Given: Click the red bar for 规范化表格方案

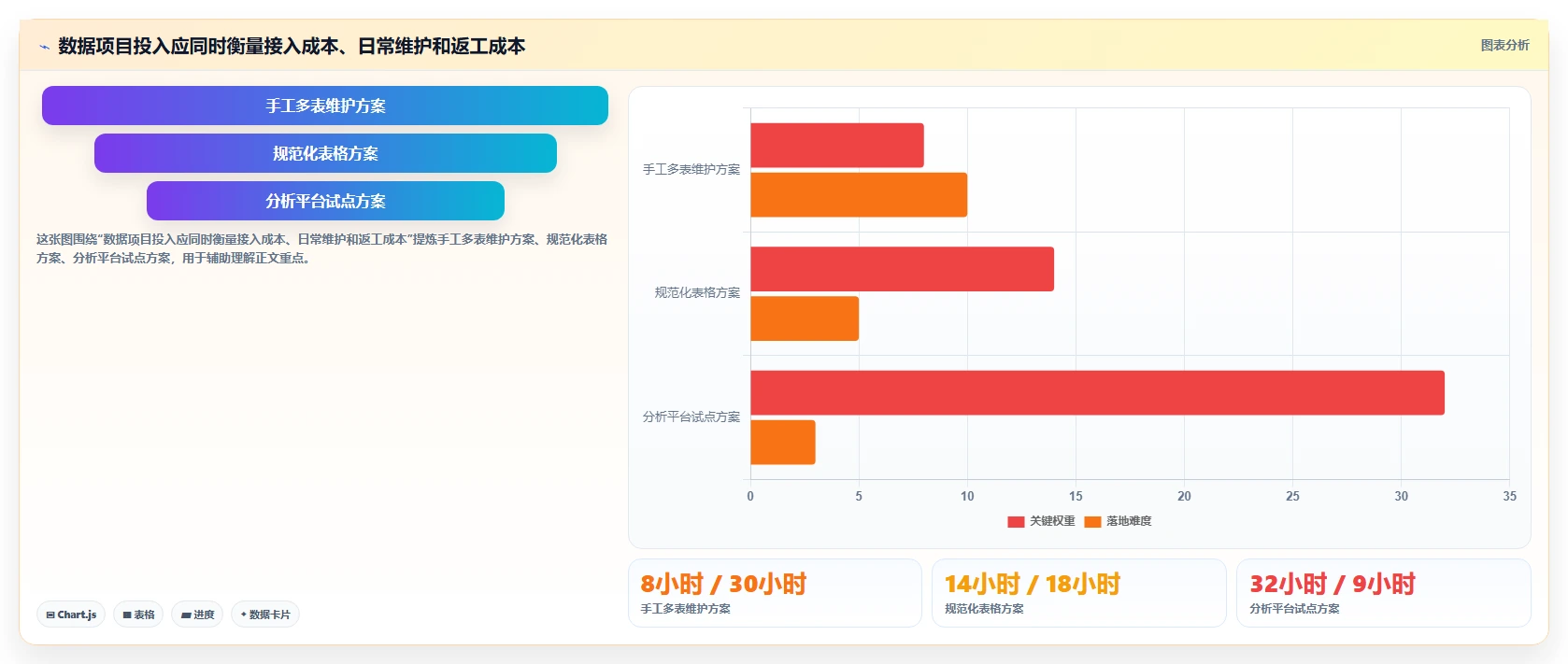Looking at the screenshot, I should pos(902,269).
